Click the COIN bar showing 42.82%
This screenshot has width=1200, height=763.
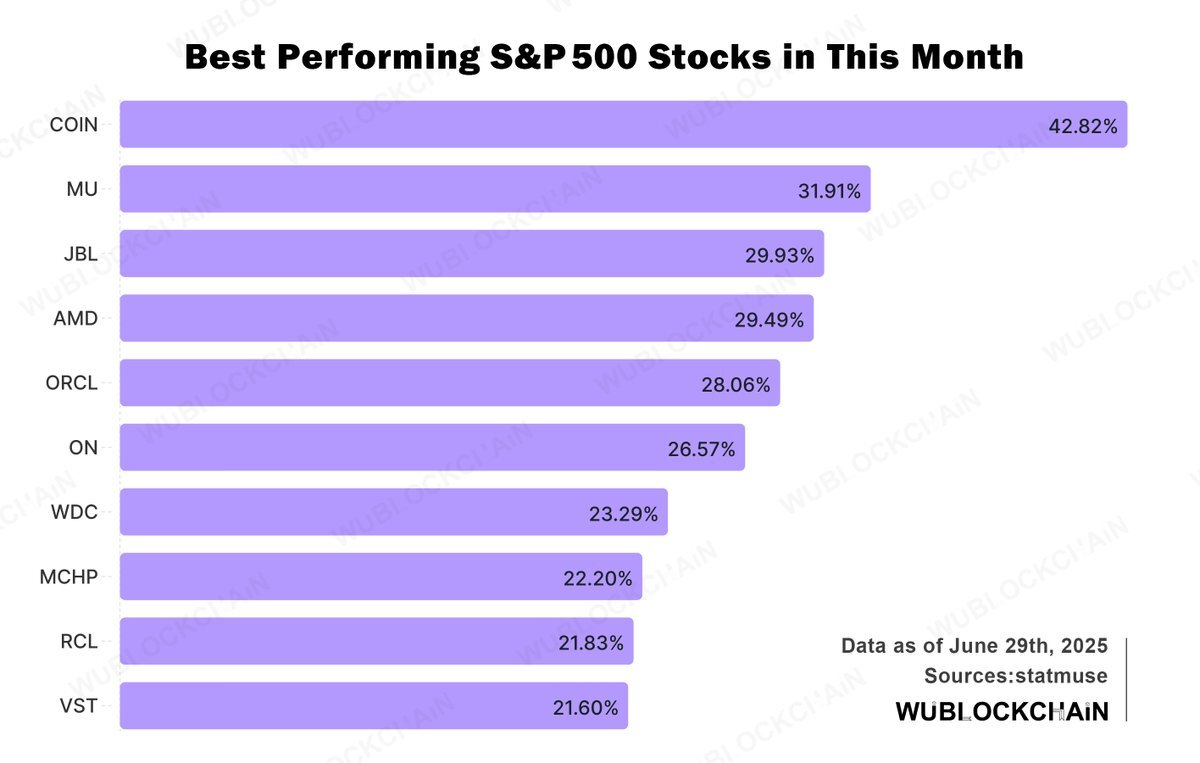click(624, 124)
